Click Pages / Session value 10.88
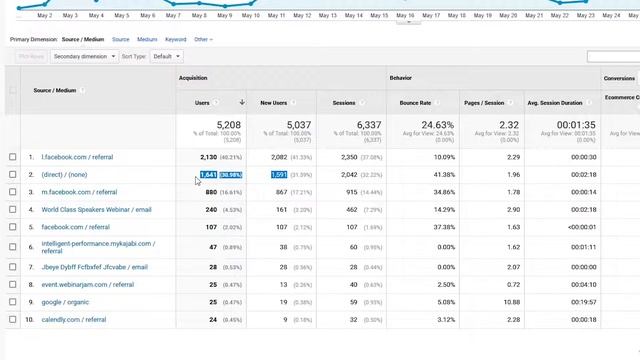 coord(511,302)
